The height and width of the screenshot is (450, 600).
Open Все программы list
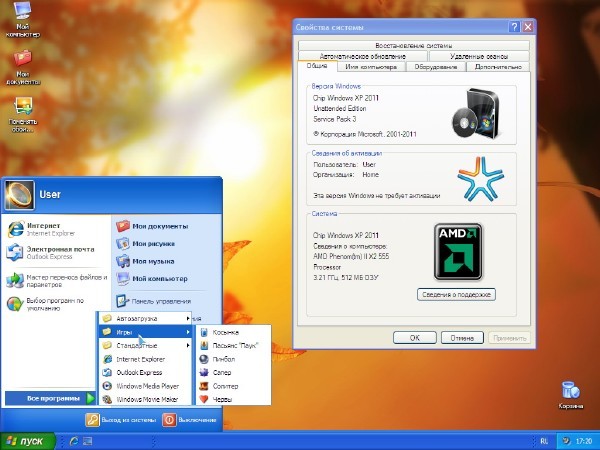point(50,398)
